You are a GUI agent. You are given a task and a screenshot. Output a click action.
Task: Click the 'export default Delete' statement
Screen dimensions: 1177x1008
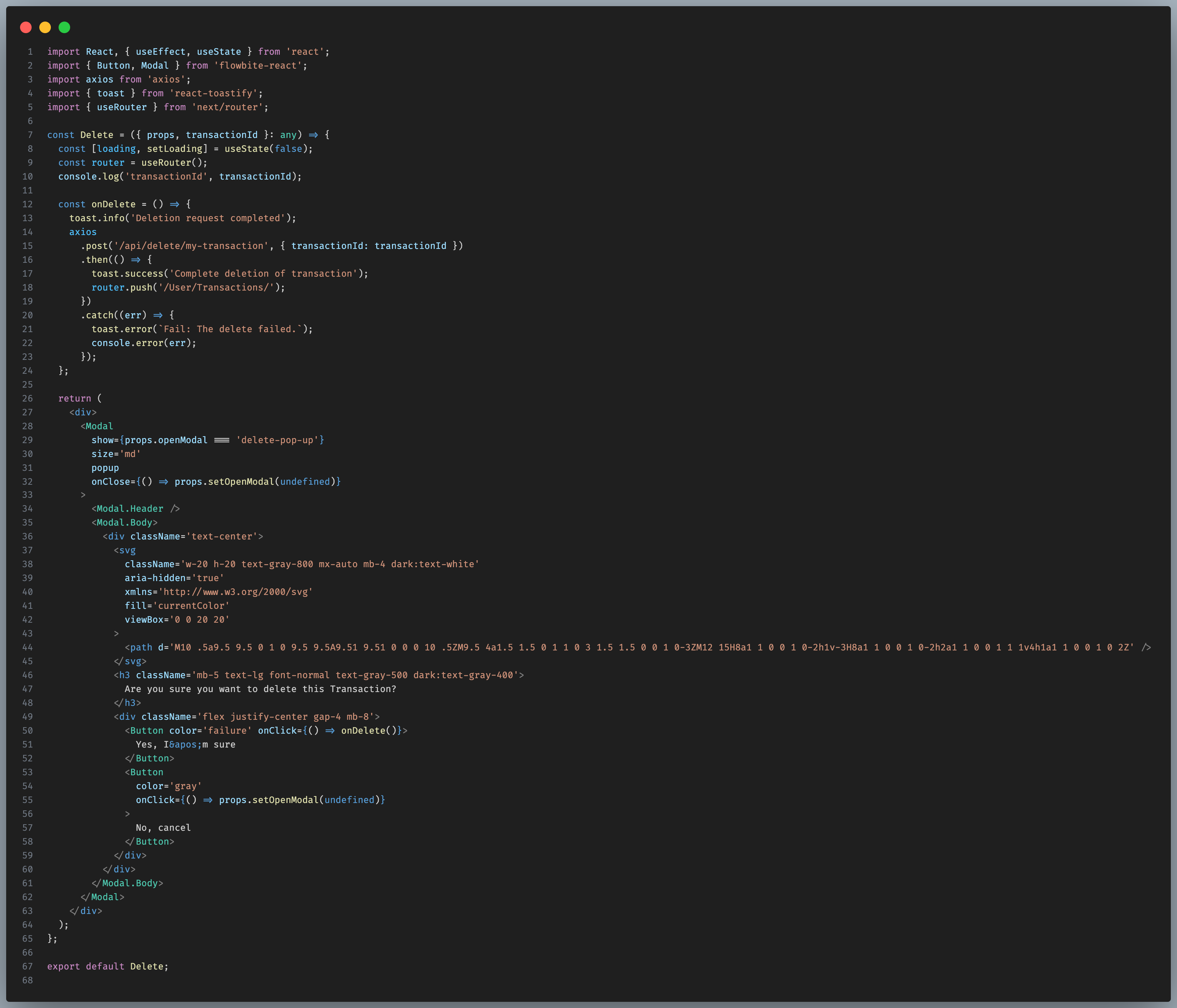(108, 966)
